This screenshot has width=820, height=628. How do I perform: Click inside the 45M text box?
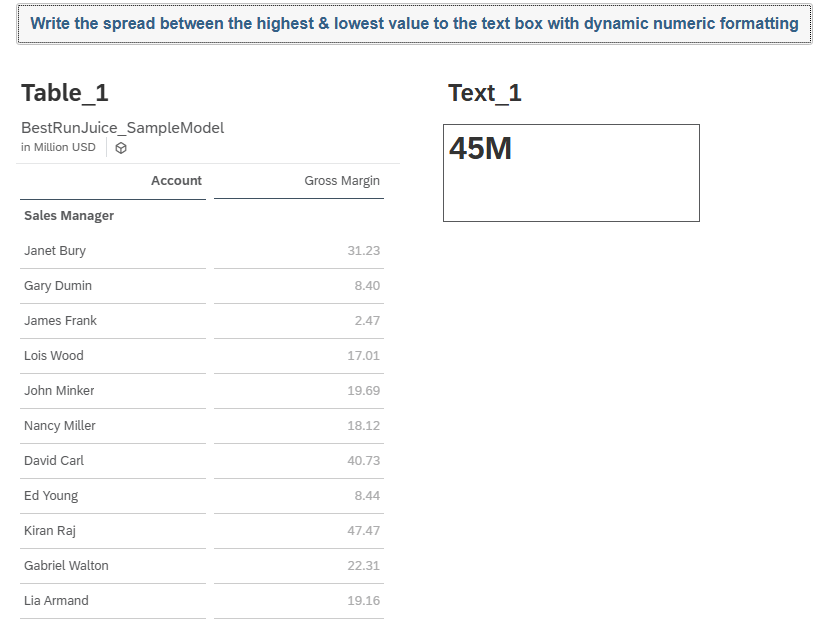point(571,172)
